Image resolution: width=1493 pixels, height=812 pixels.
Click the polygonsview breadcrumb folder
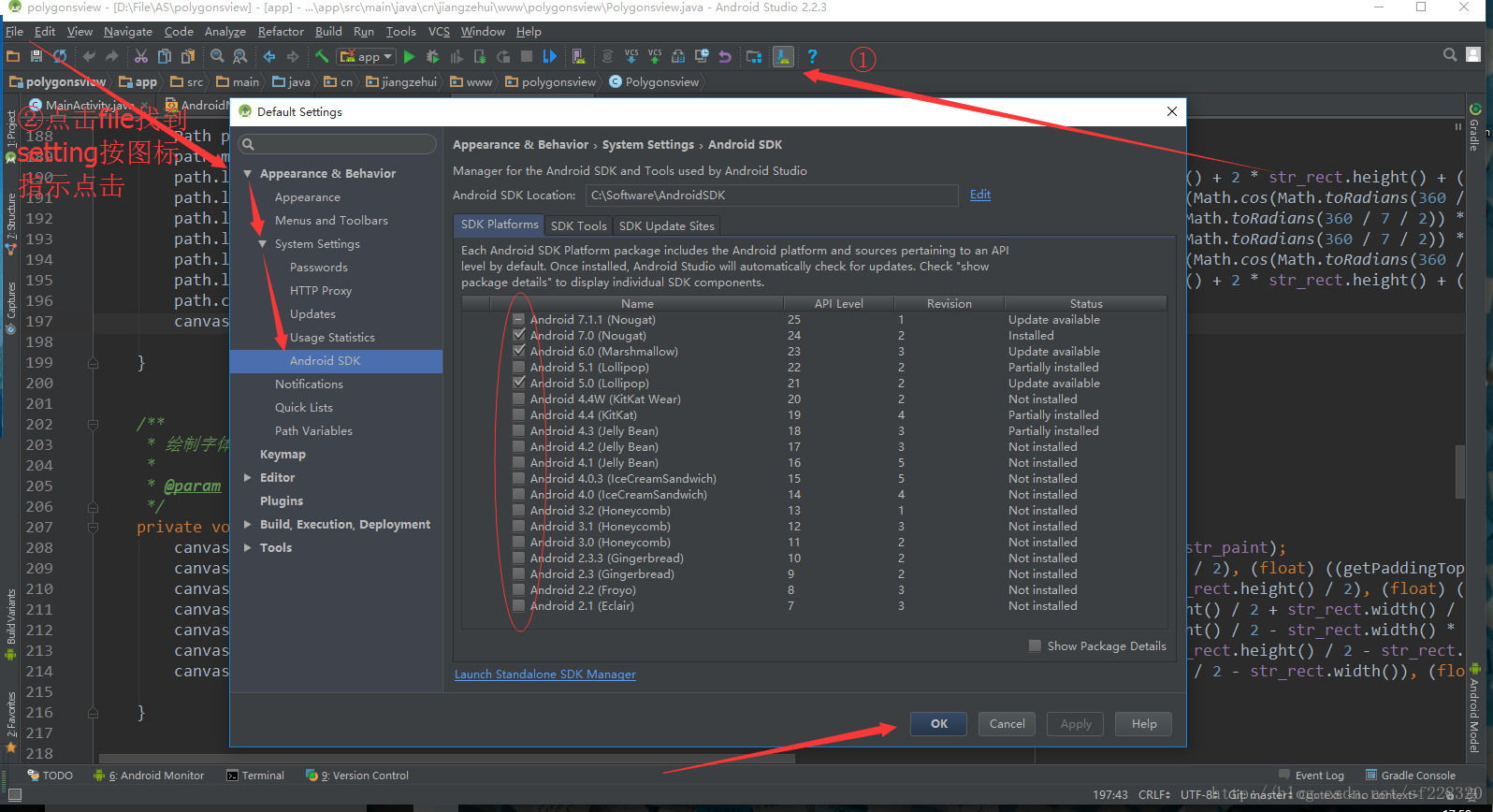coord(551,82)
